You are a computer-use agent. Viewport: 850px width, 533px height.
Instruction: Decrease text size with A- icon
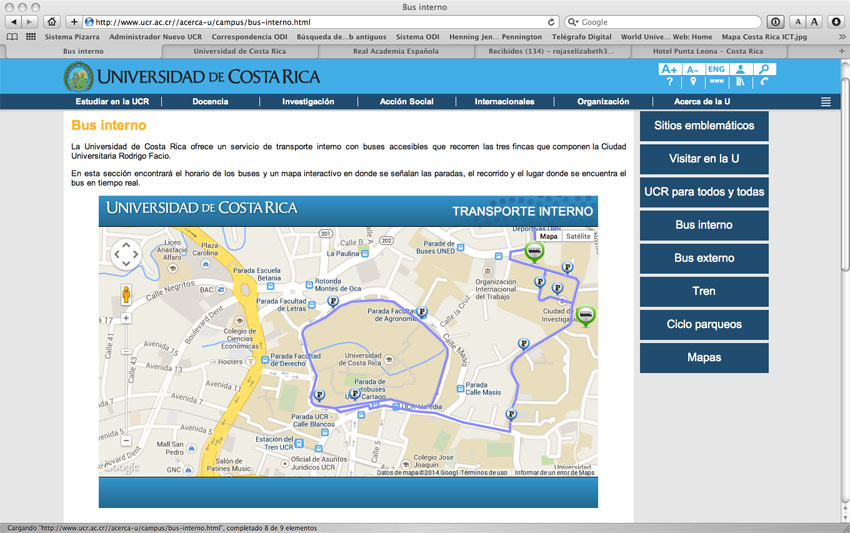click(x=692, y=69)
